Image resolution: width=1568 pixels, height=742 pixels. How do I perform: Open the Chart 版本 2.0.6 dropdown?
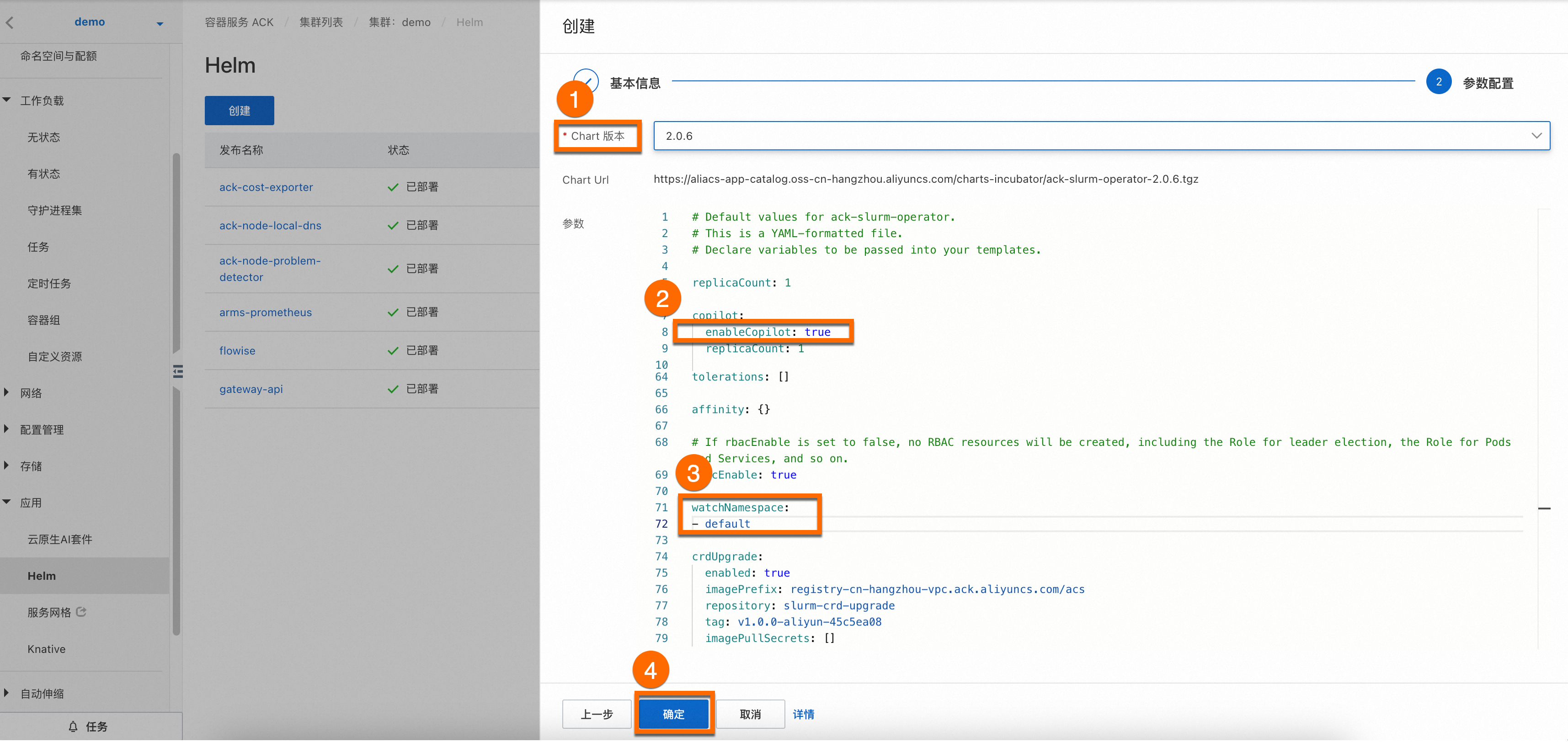[1536, 136]
